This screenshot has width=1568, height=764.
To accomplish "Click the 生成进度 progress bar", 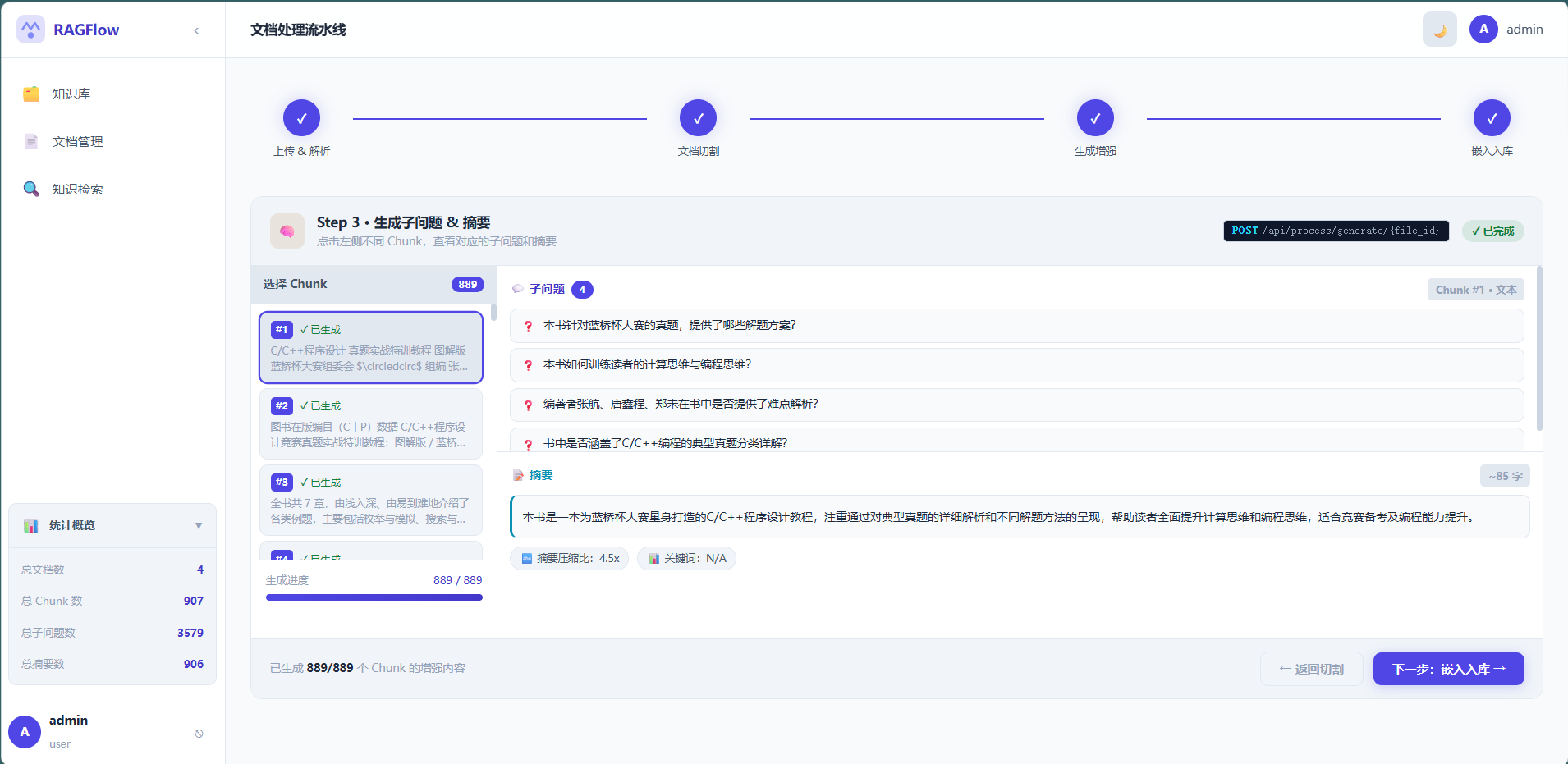I will tap(374, 597).
